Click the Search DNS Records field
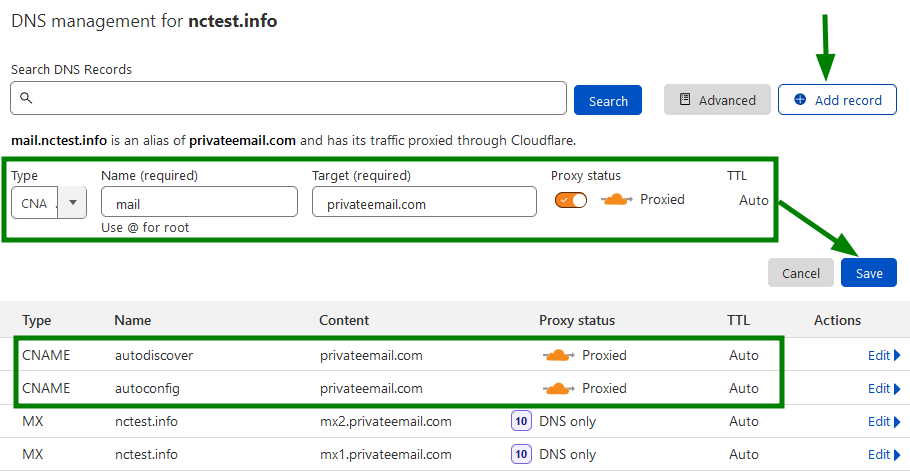Image resolution: width=910 pixels, height=471 pixels. click(x=288, y=98)
